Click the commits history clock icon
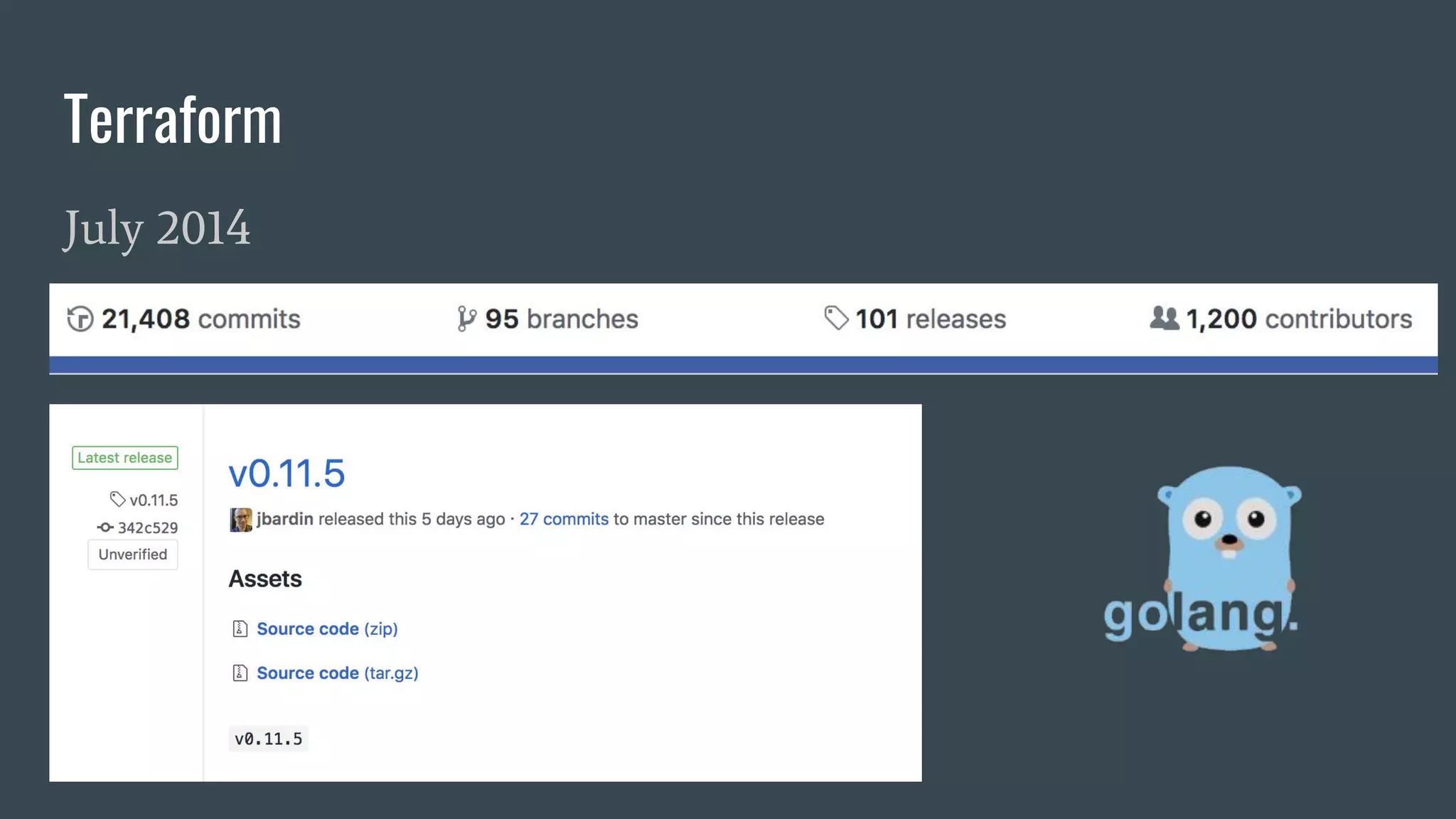Image resolution: width=1456 pixels, height=819 pixels. click(x=80, y=318)
